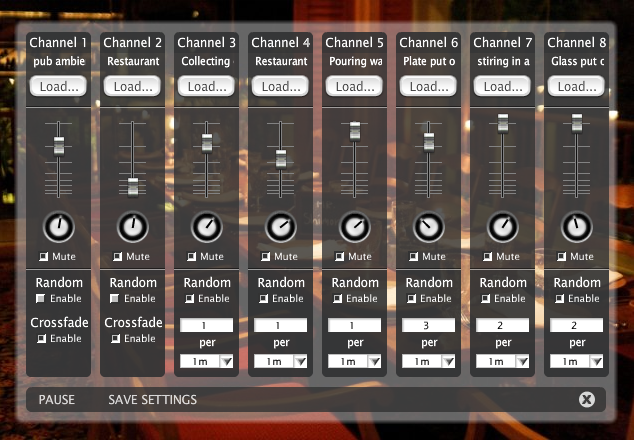The height and width of the screenshot is (440, 635).
Task: Click Channel 8 random count field
Action: coord(577,325)
